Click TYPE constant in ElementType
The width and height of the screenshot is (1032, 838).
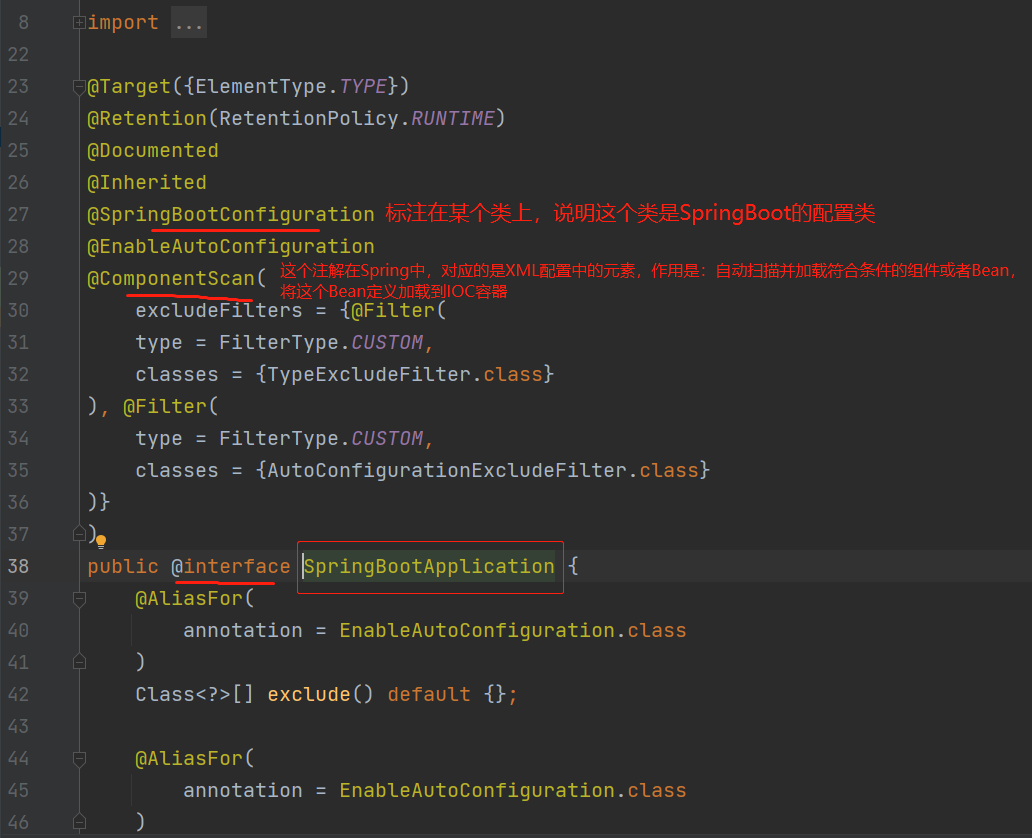[x=363, y=87]
